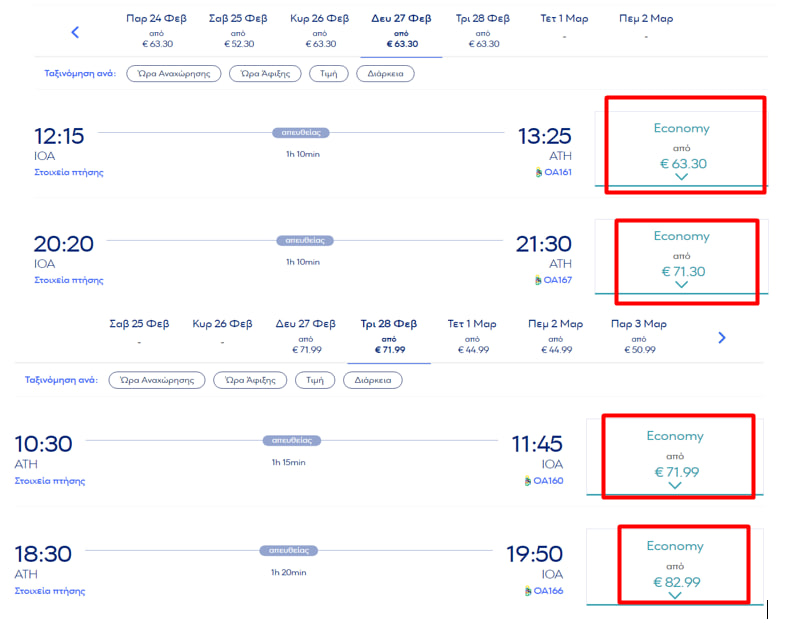797x641 pixels.
Task: Sort outbound flights by Τιμή
Action: [329, 74]
